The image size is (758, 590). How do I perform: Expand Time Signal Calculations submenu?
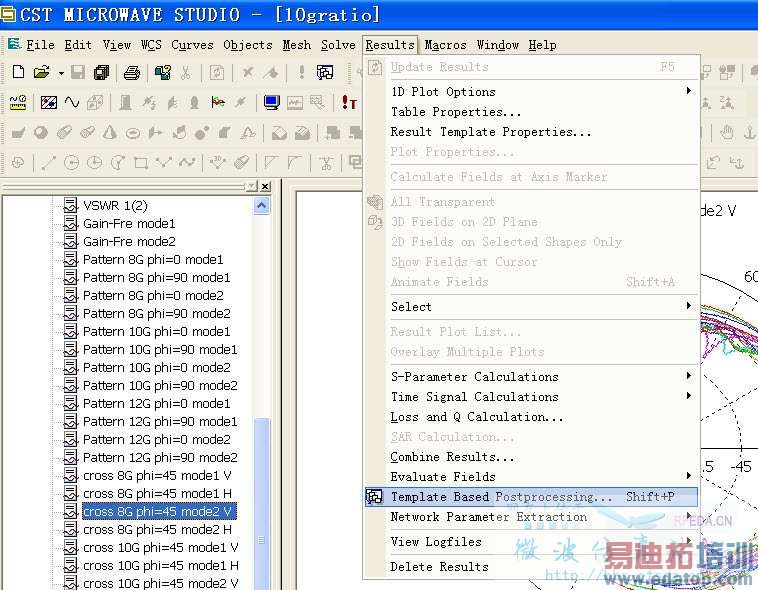coord(531,397)
